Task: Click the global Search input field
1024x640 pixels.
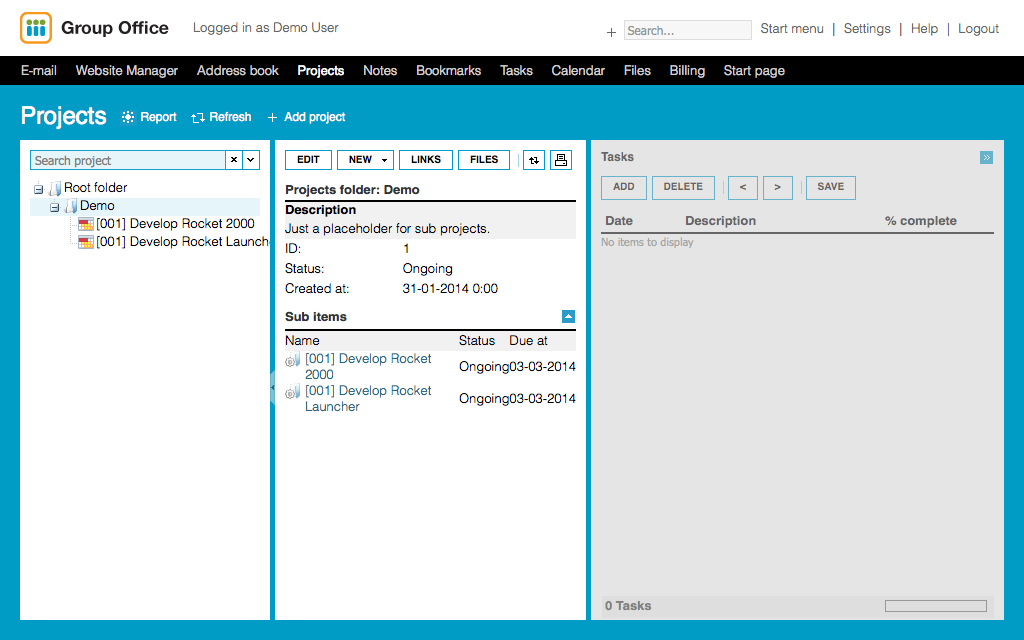Action: coord(687,30)
